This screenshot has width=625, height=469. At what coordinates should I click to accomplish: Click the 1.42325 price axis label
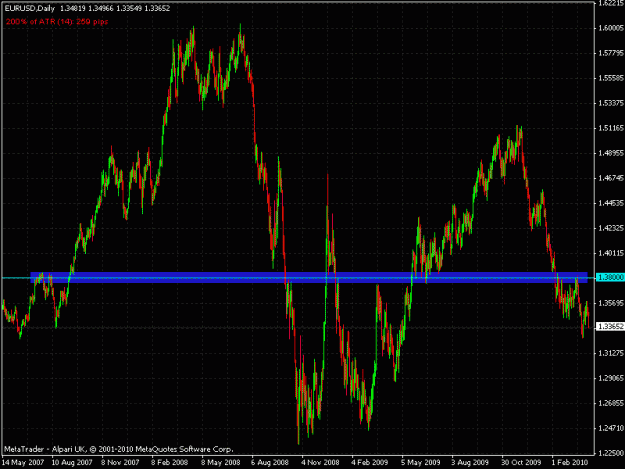click(611, 228)
